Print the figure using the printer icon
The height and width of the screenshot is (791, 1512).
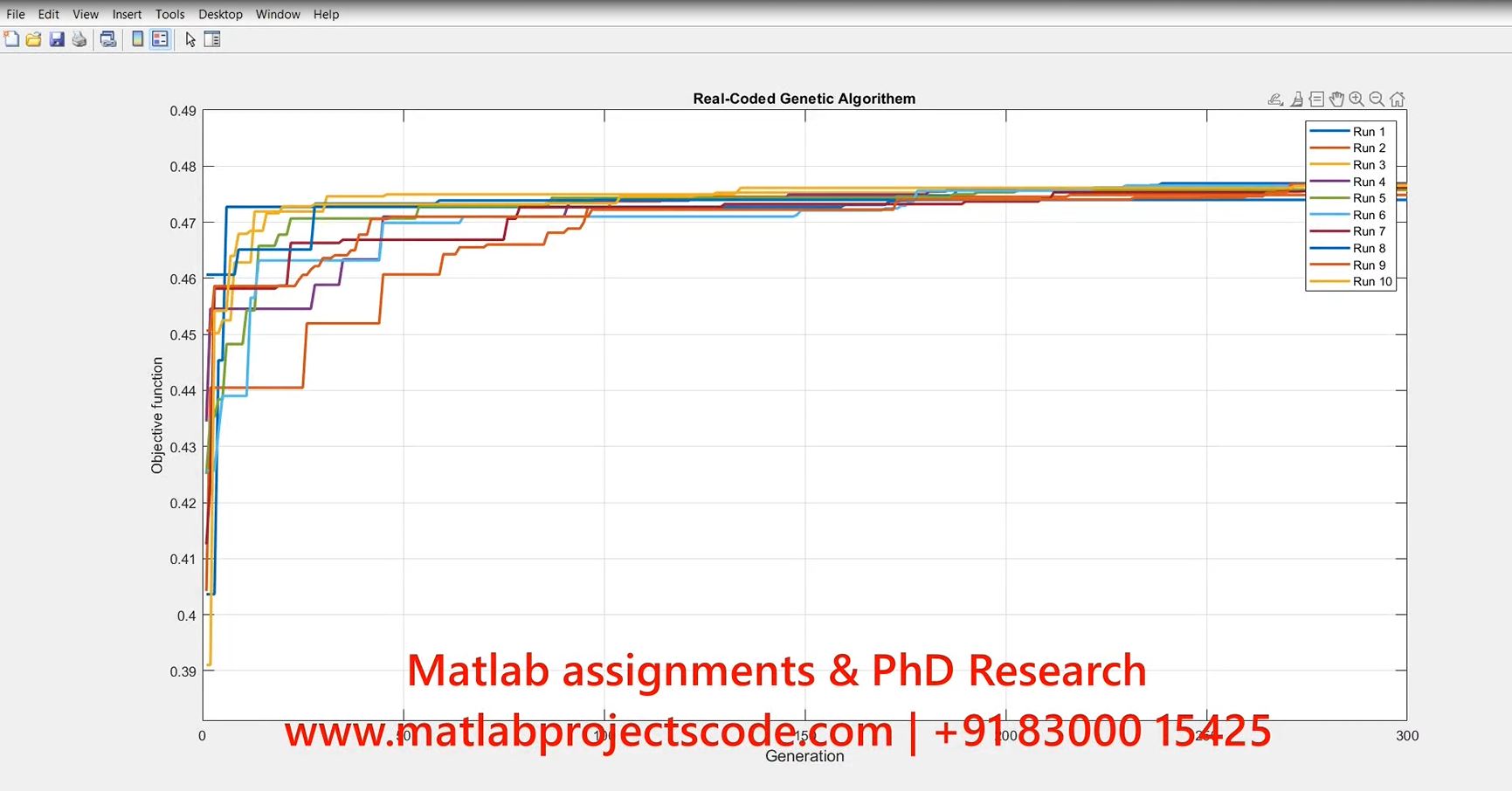tap(79, 39)
